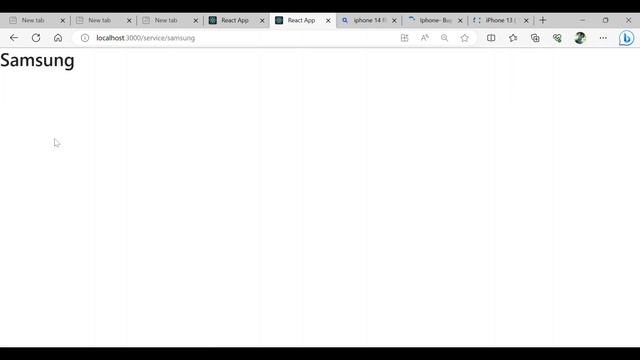The image size is (640, 360).
Task: Open split screen view icon
Action: (x=491, y=38)
